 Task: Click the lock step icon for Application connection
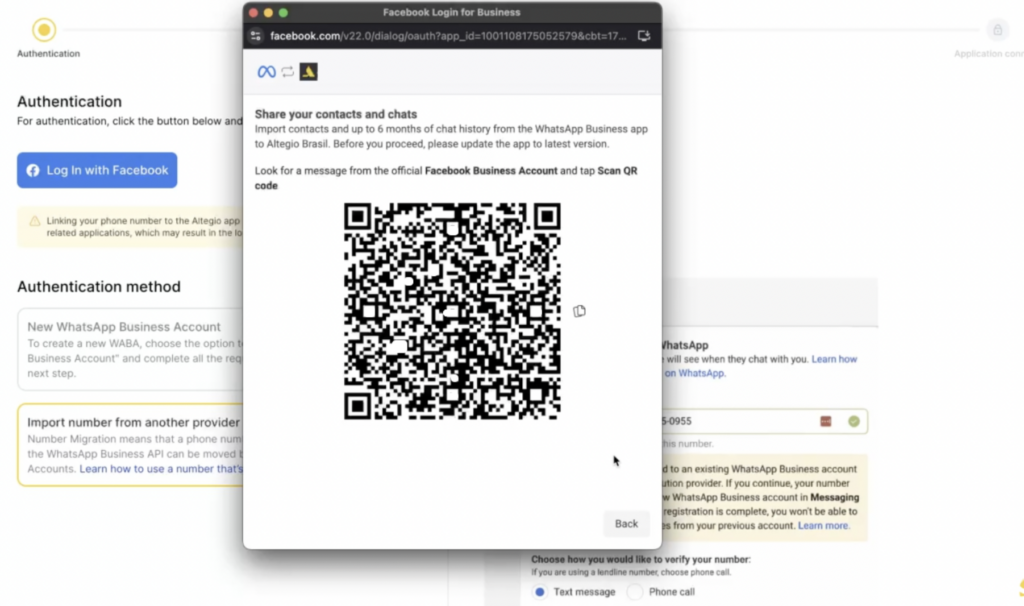coord(998,30)
